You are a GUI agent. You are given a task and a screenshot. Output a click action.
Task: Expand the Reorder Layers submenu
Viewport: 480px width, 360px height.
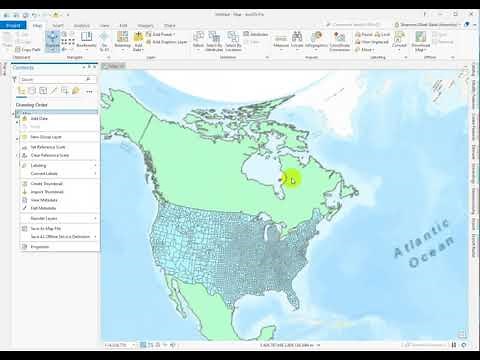tap(59, 218)
